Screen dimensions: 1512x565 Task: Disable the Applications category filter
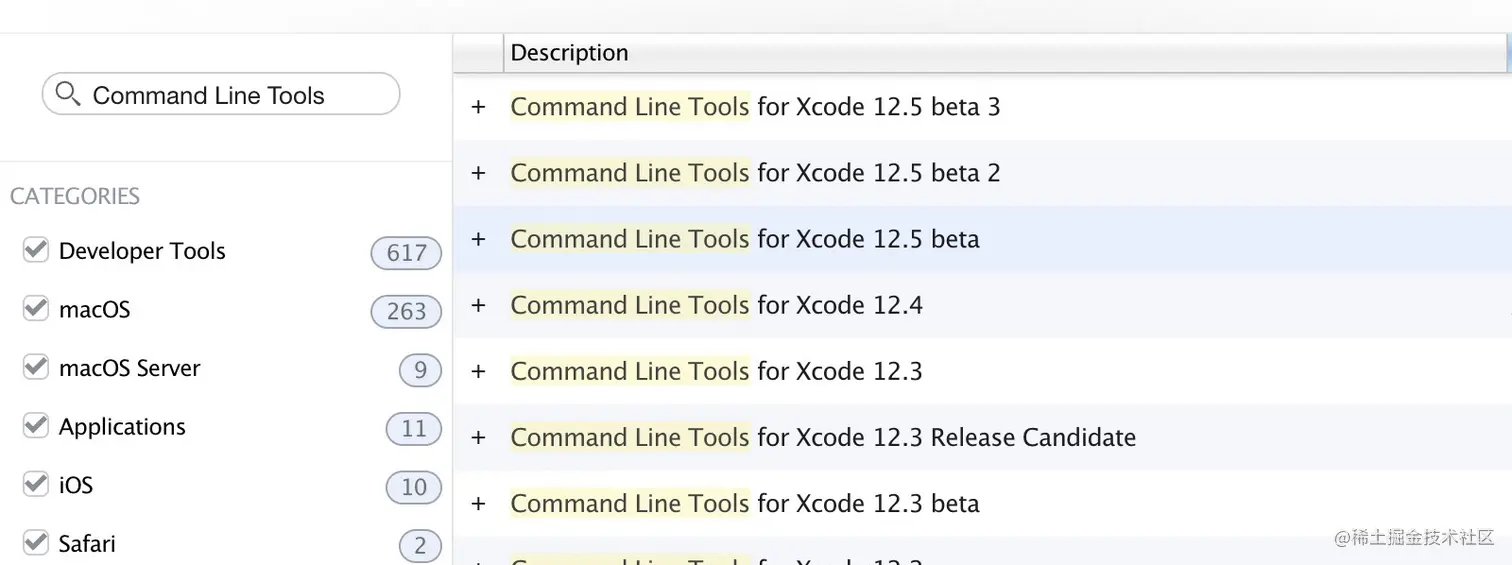(36, 426)
